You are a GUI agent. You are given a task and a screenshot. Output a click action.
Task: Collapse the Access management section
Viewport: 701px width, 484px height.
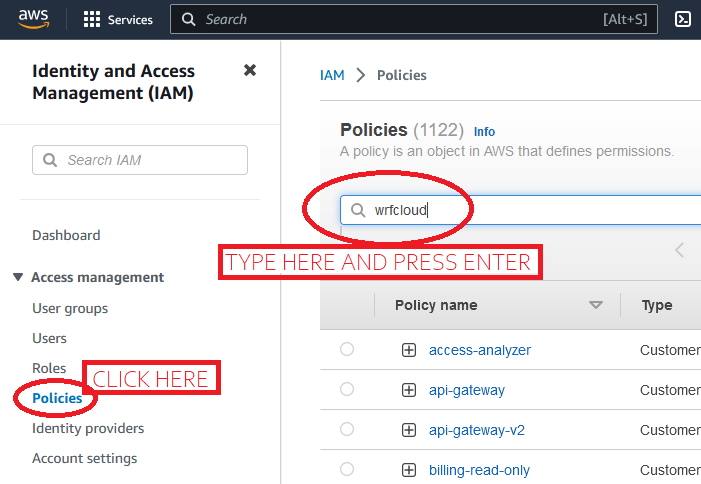(18, 277)
